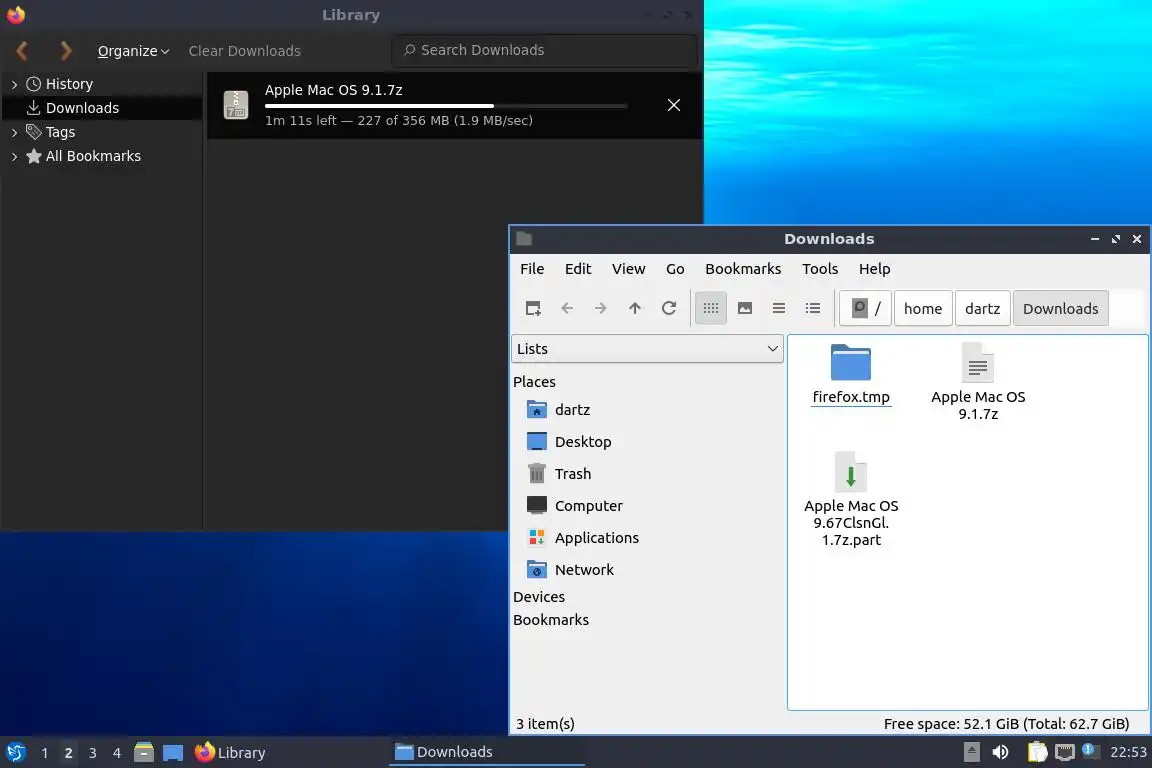
Task: Open the Lubuntu start menu
Action: [15, 753]
